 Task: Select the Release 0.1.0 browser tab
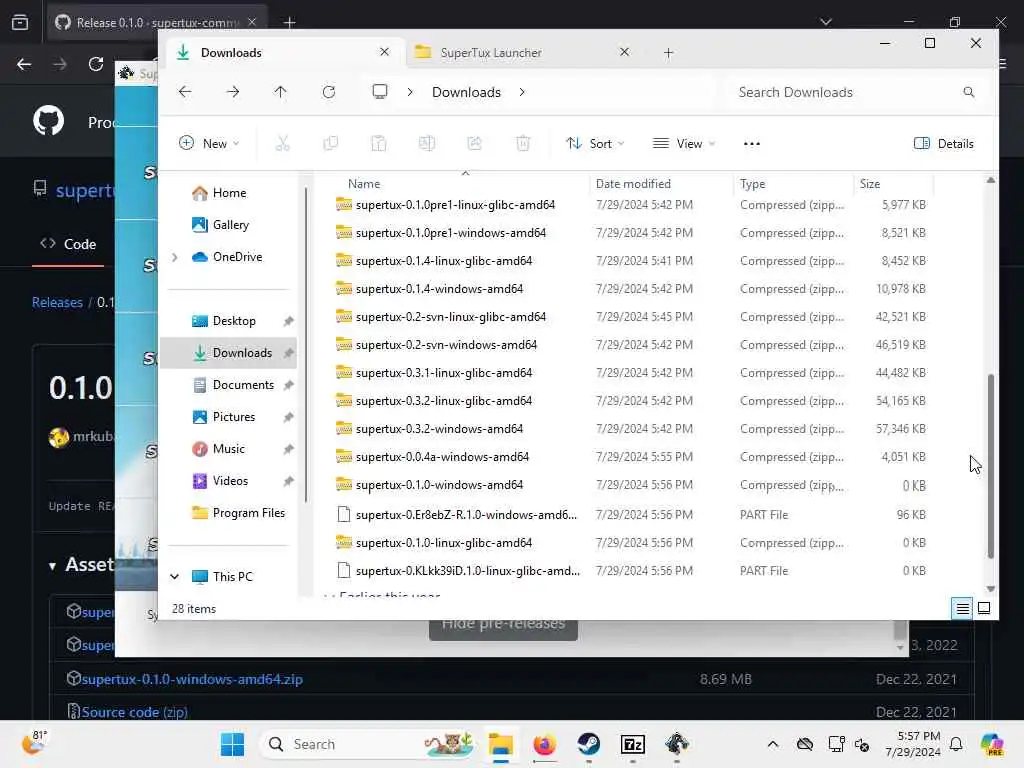pyautogui.click(x=157, y=23)
